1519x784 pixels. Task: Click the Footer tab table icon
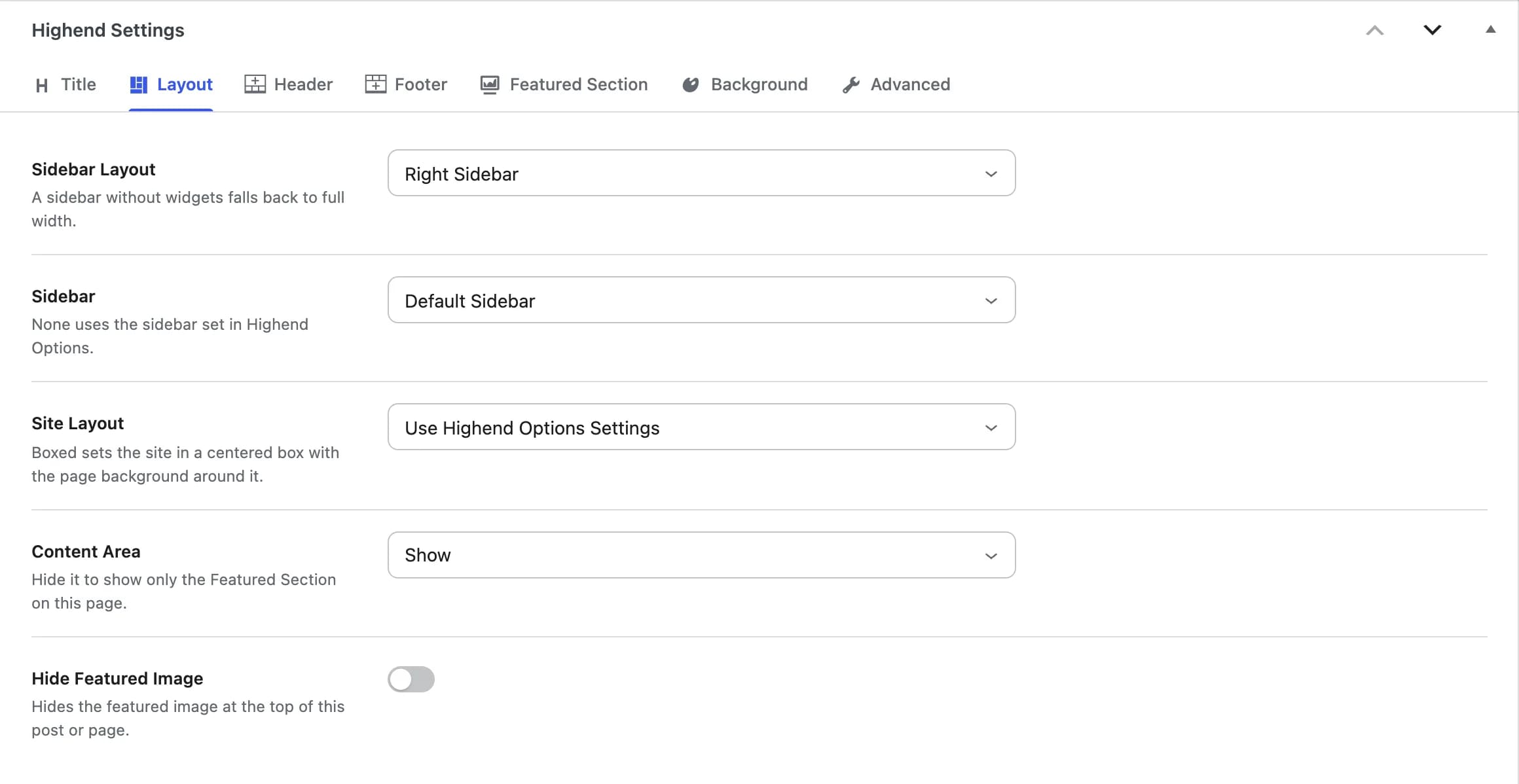click(375, 84)
